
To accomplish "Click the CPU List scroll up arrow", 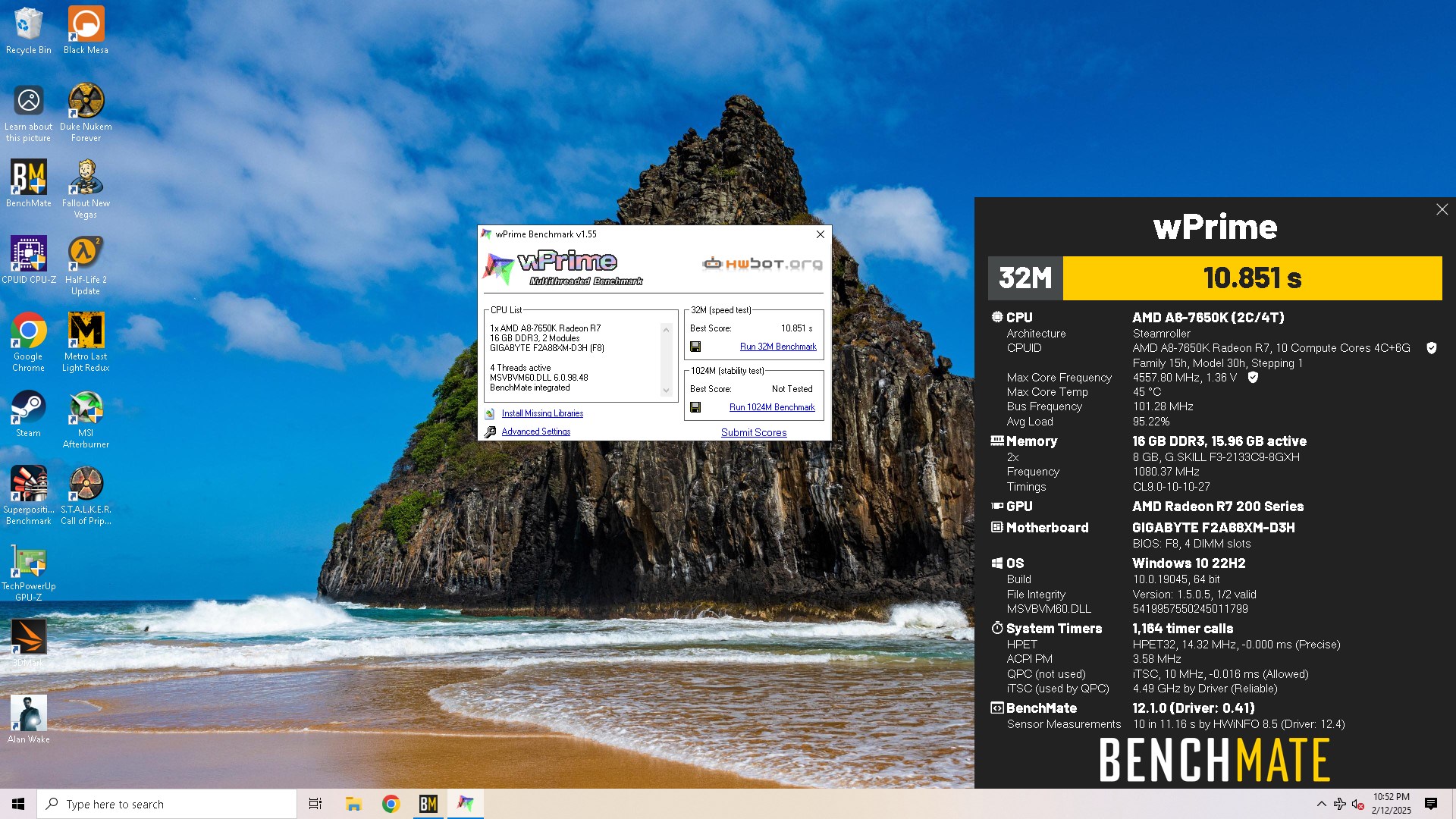I will click(x=666, y=329).
